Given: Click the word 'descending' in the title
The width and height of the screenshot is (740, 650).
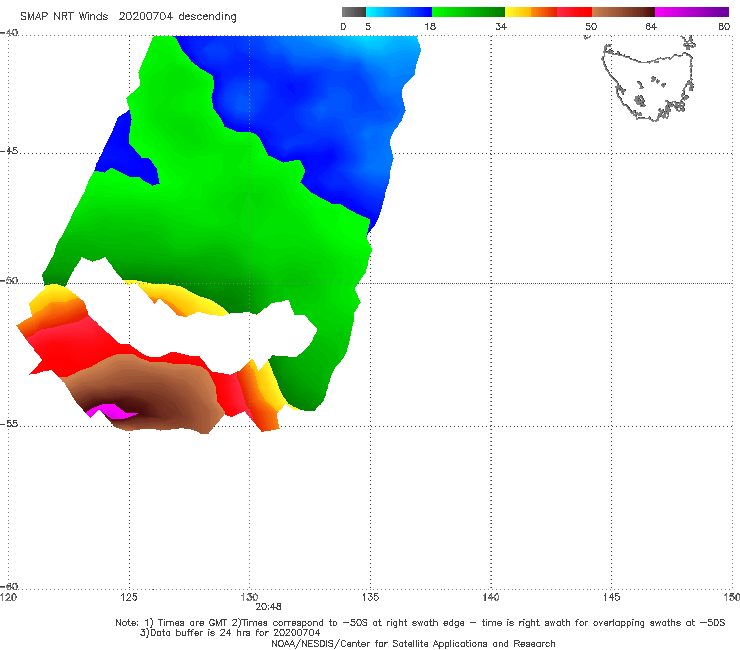Looking at the screenshot, I should click(x=207, y=17).
